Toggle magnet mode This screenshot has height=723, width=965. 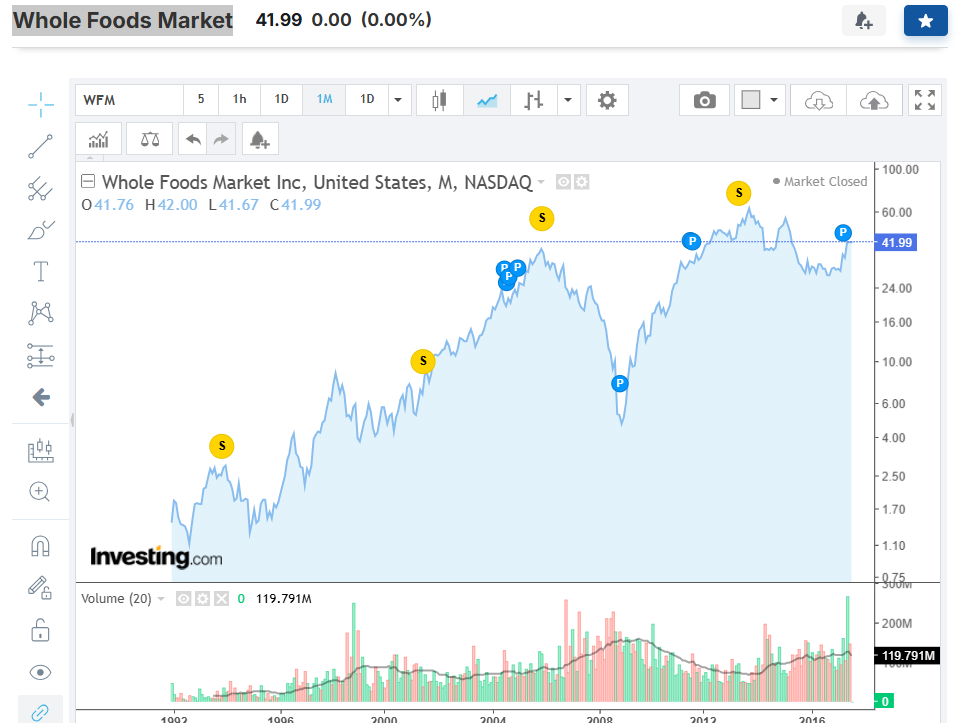coord(41,546)
